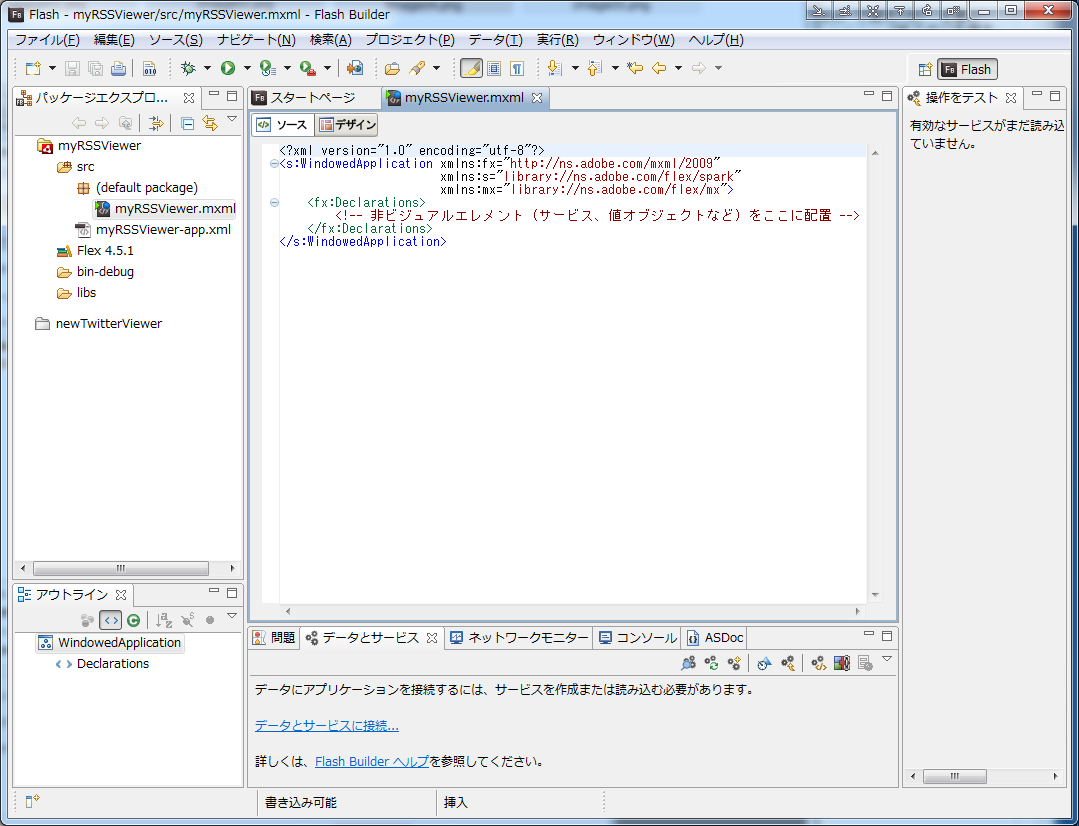Click the search flashlight icon

417,68
